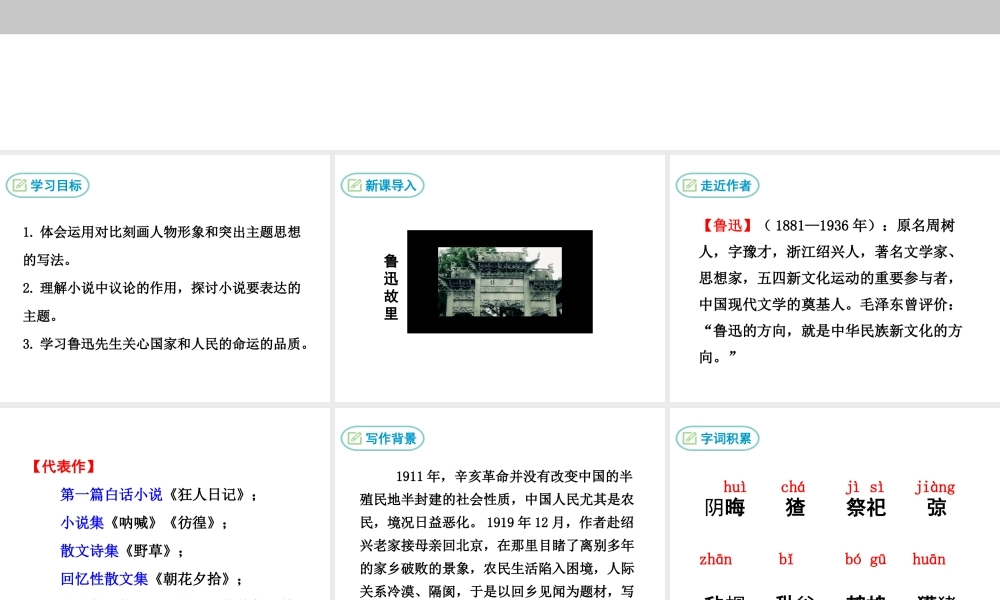Viewport: 1000px width, 600px height.
Task: Click objective 1 about 对比刻画人物形象
Action: 161,246
